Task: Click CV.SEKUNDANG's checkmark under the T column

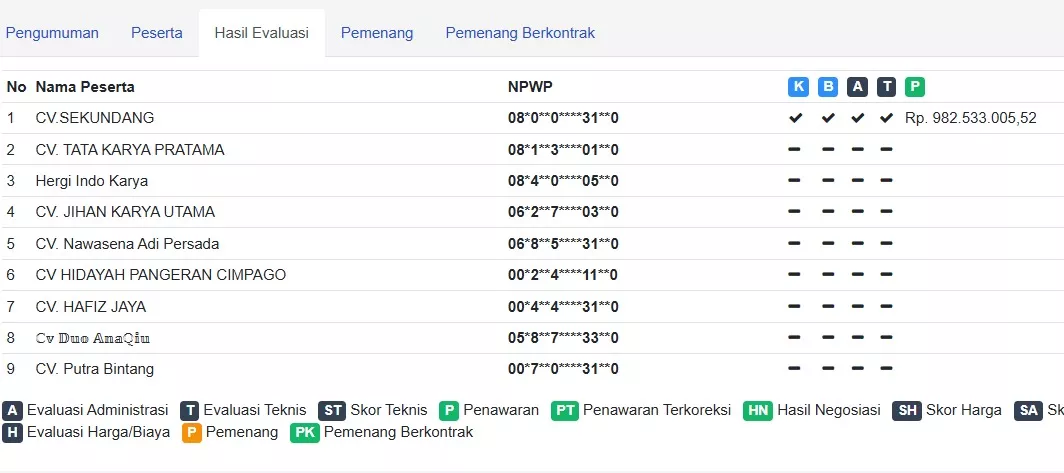Action: [886, 118]
